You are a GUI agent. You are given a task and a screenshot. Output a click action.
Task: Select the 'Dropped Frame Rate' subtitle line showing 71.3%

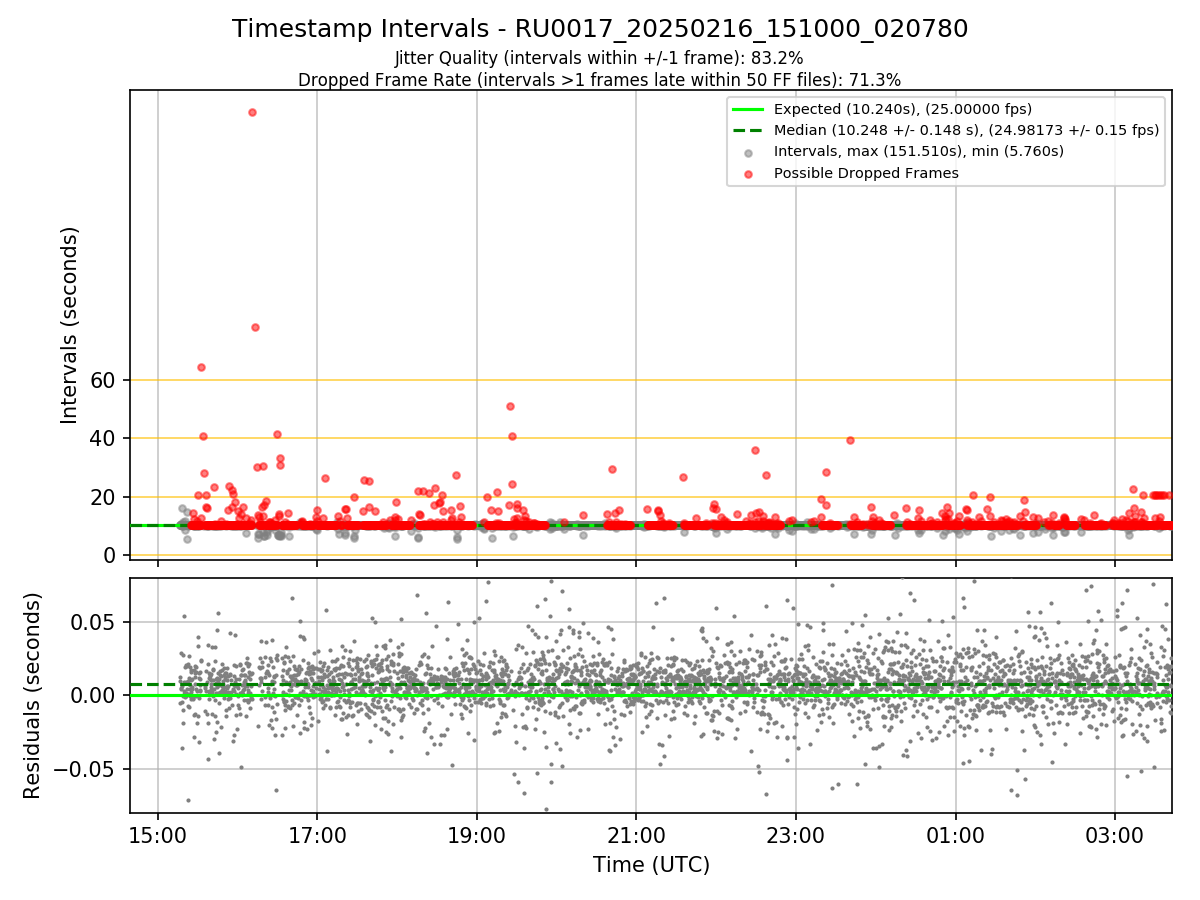[600, 80]
